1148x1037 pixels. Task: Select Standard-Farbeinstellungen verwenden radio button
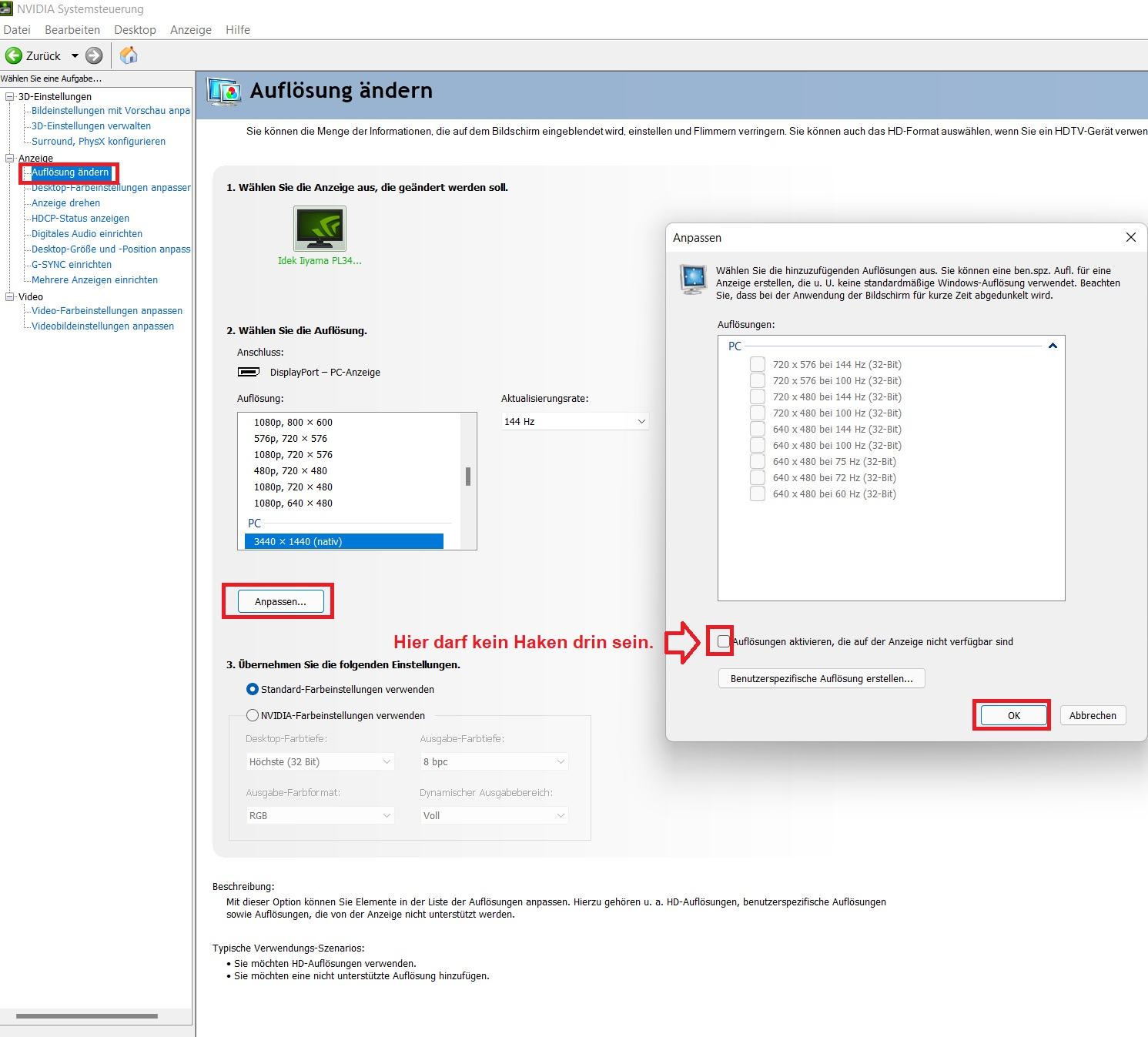pos(252,689)
